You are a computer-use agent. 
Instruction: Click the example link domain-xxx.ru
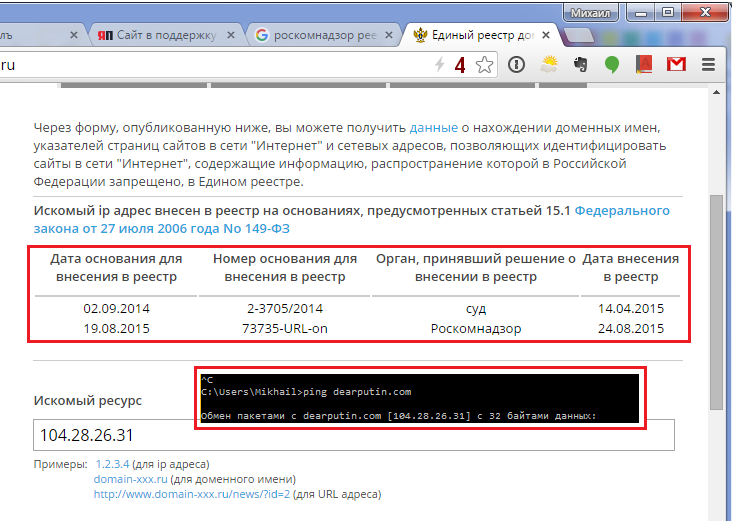click(130, 479)
